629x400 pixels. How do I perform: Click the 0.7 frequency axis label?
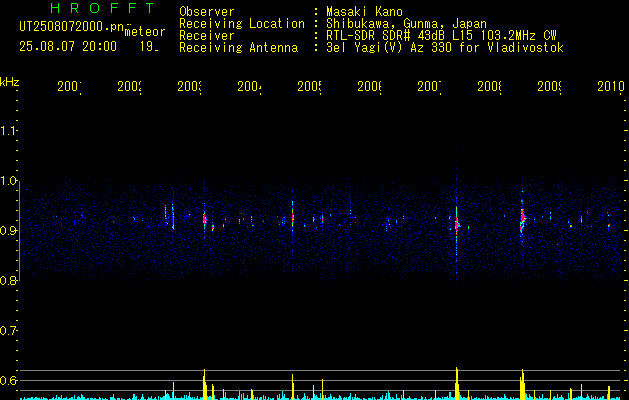pos(8,330)
